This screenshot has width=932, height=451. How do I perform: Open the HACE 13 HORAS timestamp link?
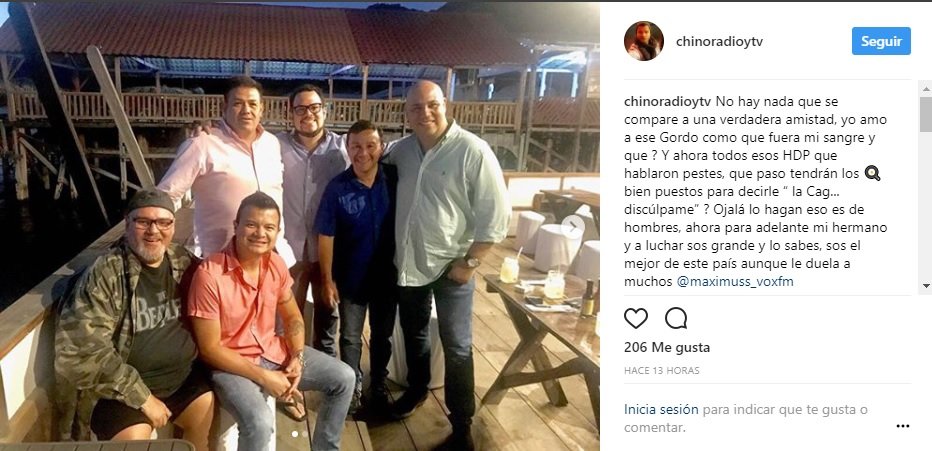coord(662,371)
